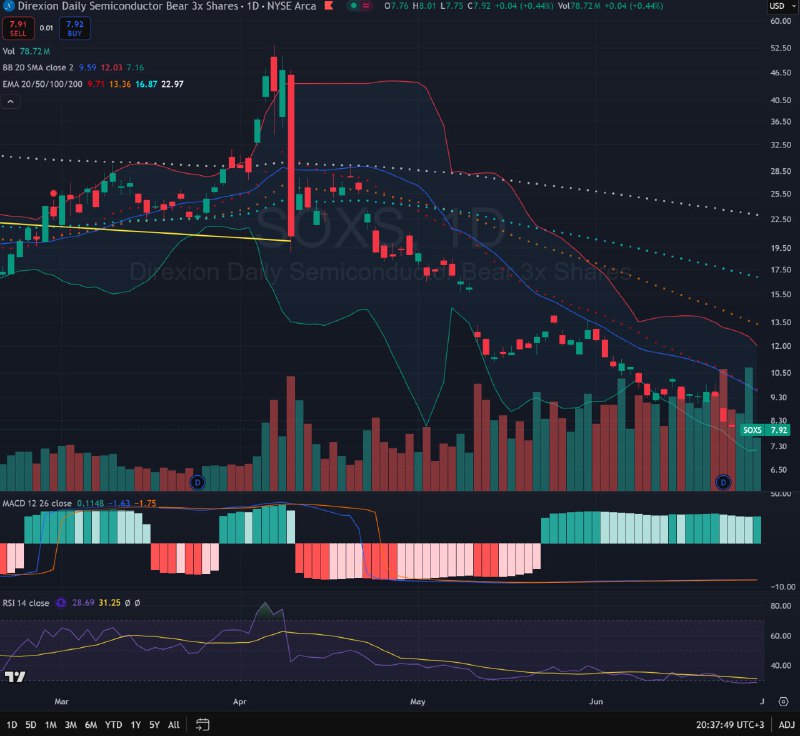Screen dimensions: 800x736
Task: Select the 5Y time range
Action: [155, 725]
